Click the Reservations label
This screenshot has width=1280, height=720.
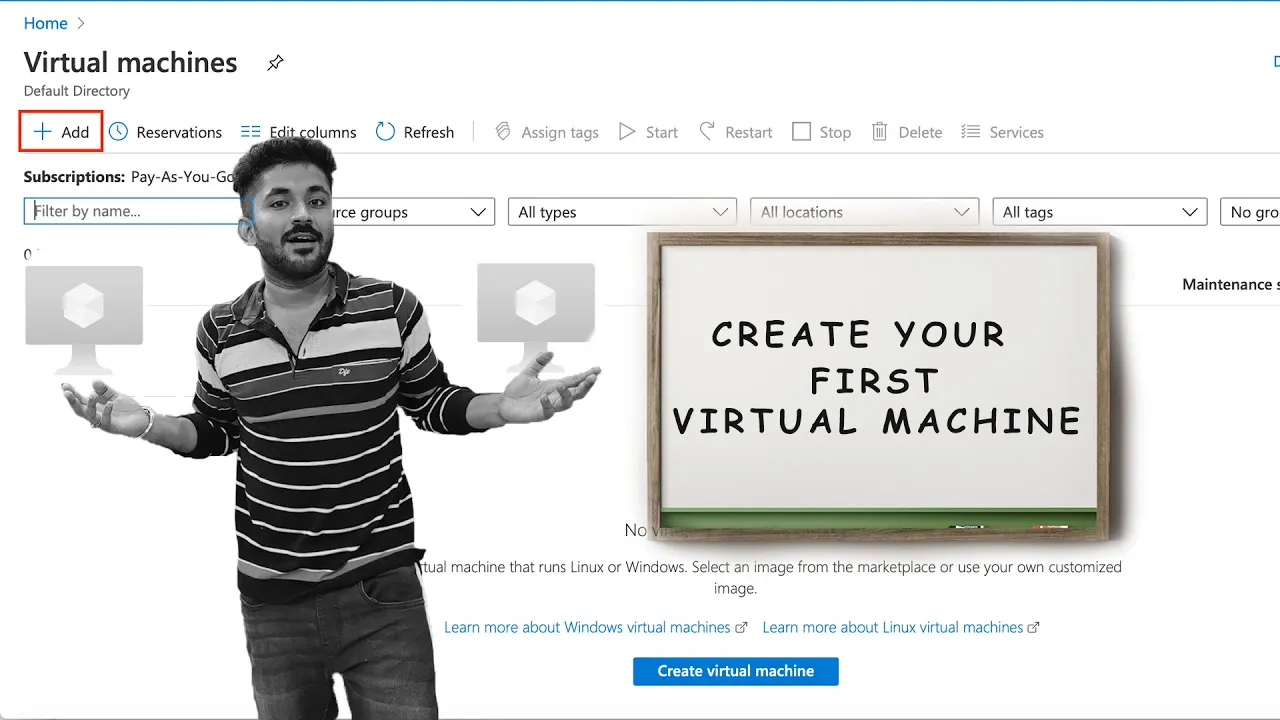179,132
